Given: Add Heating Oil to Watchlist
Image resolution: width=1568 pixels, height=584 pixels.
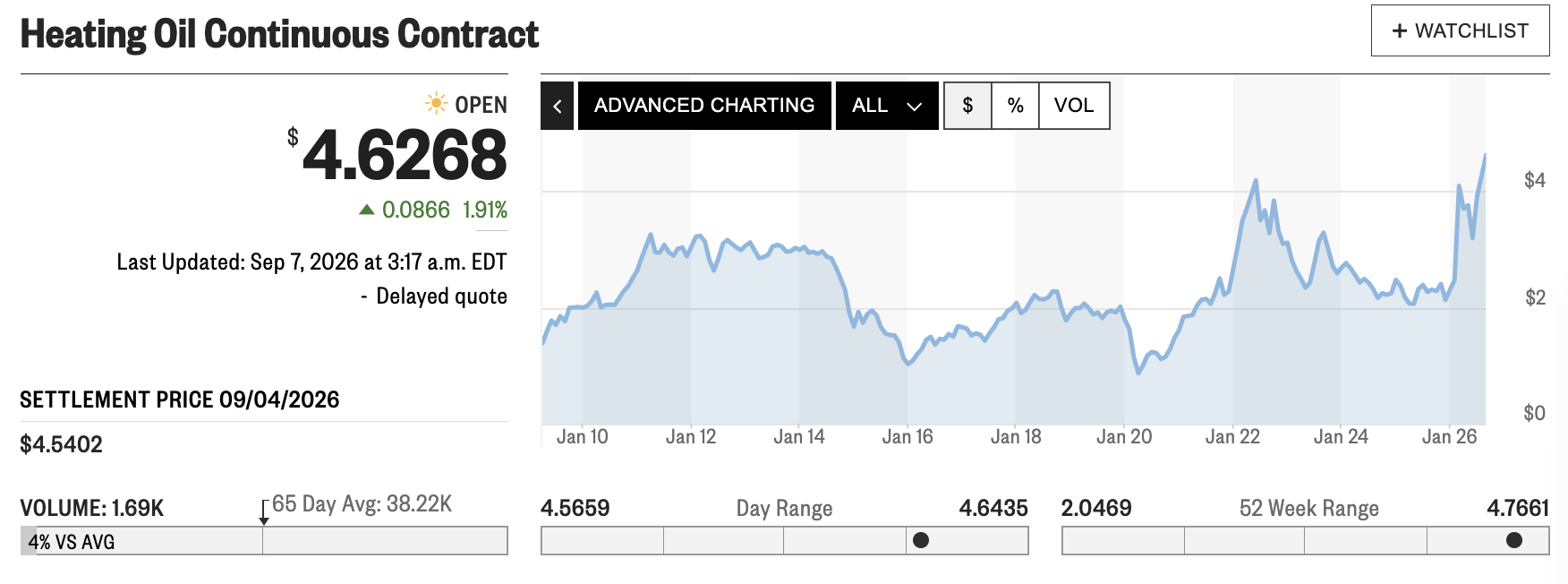Looking at the screenshot, I should (x=1460, y=30).
